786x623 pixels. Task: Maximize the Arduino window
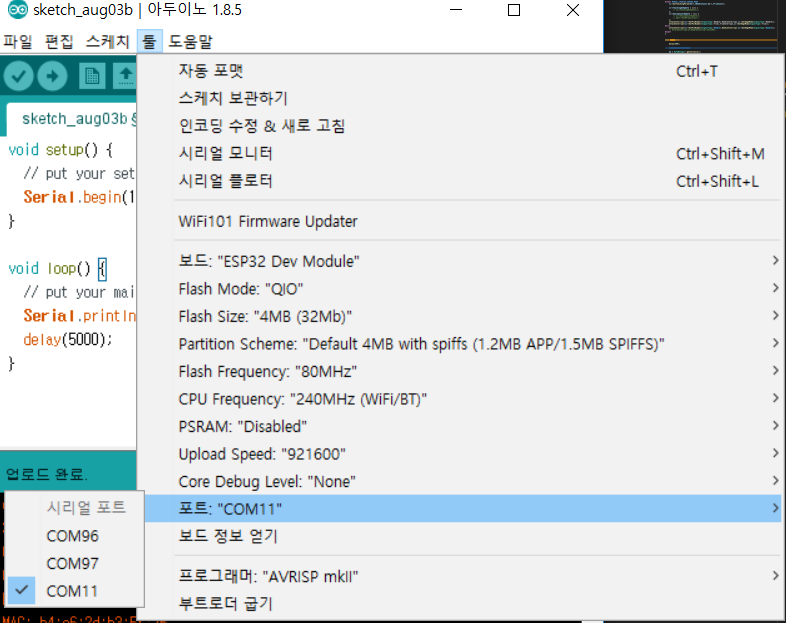[514, 10]
